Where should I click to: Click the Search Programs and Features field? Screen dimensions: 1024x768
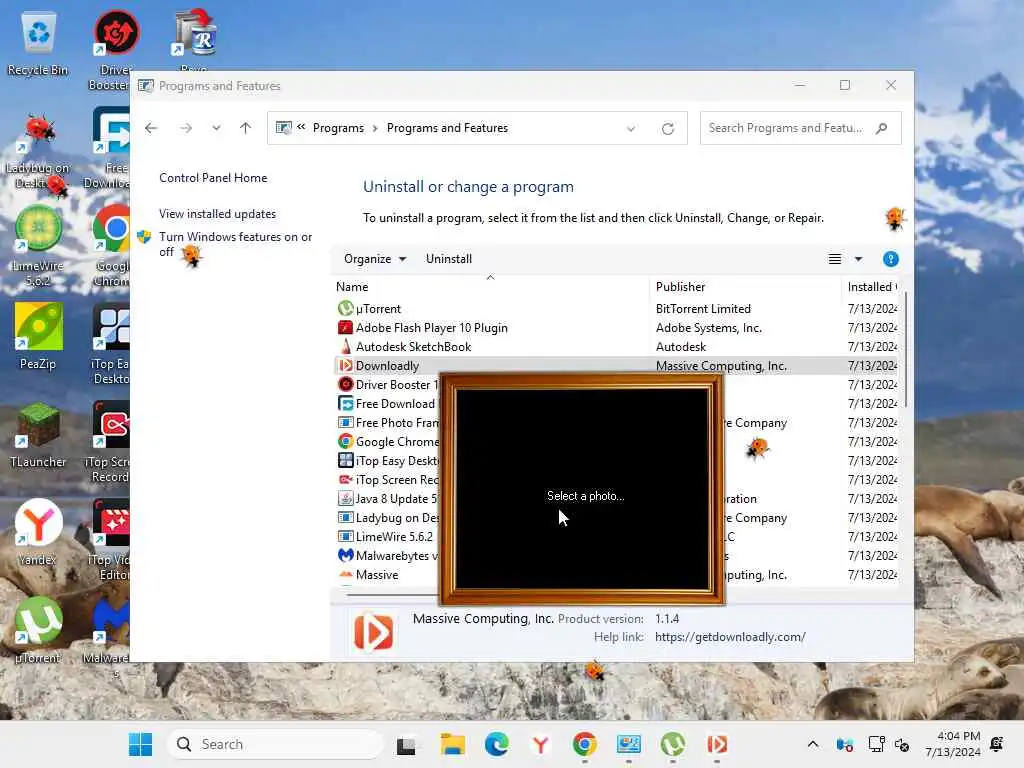click(x=801, y=128)
